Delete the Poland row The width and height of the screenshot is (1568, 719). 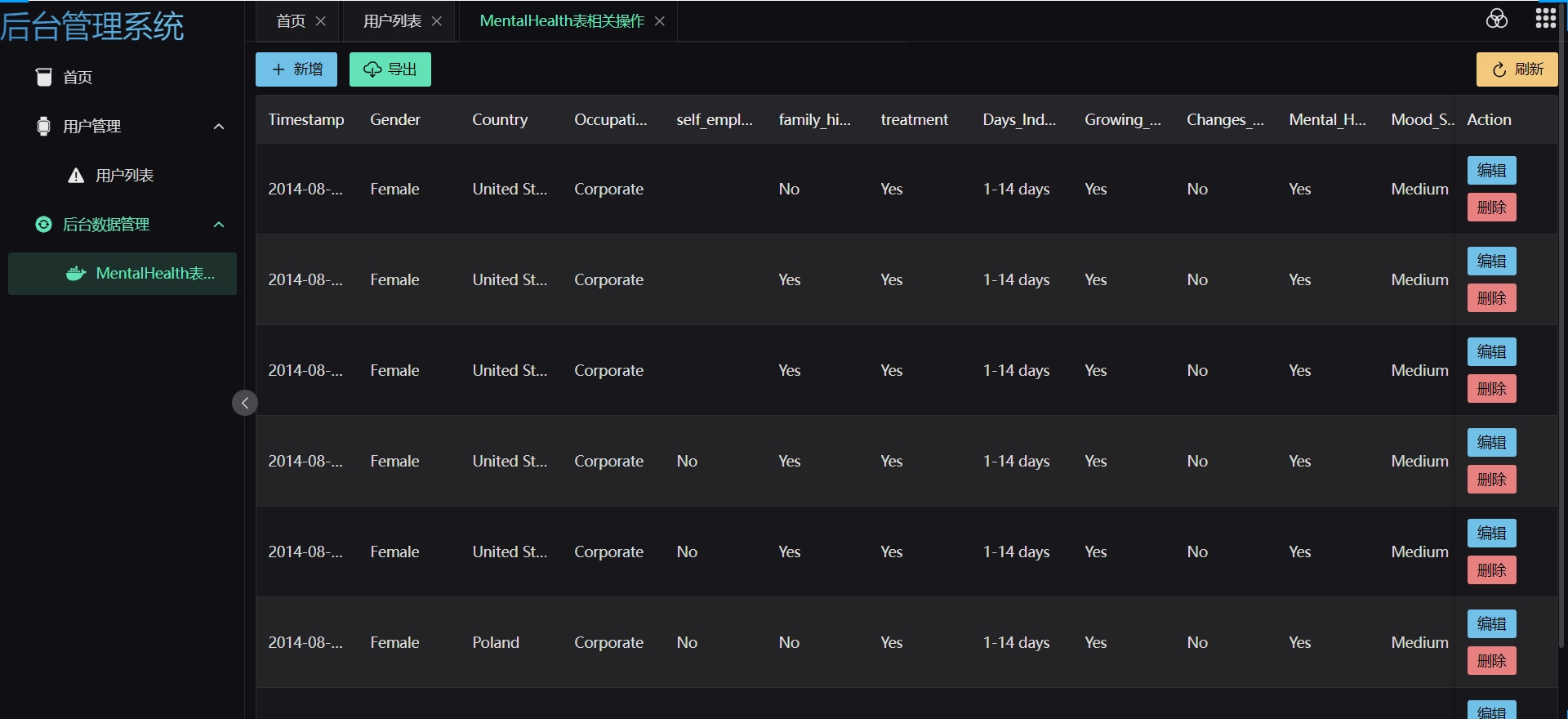[x=1492, y=661]
